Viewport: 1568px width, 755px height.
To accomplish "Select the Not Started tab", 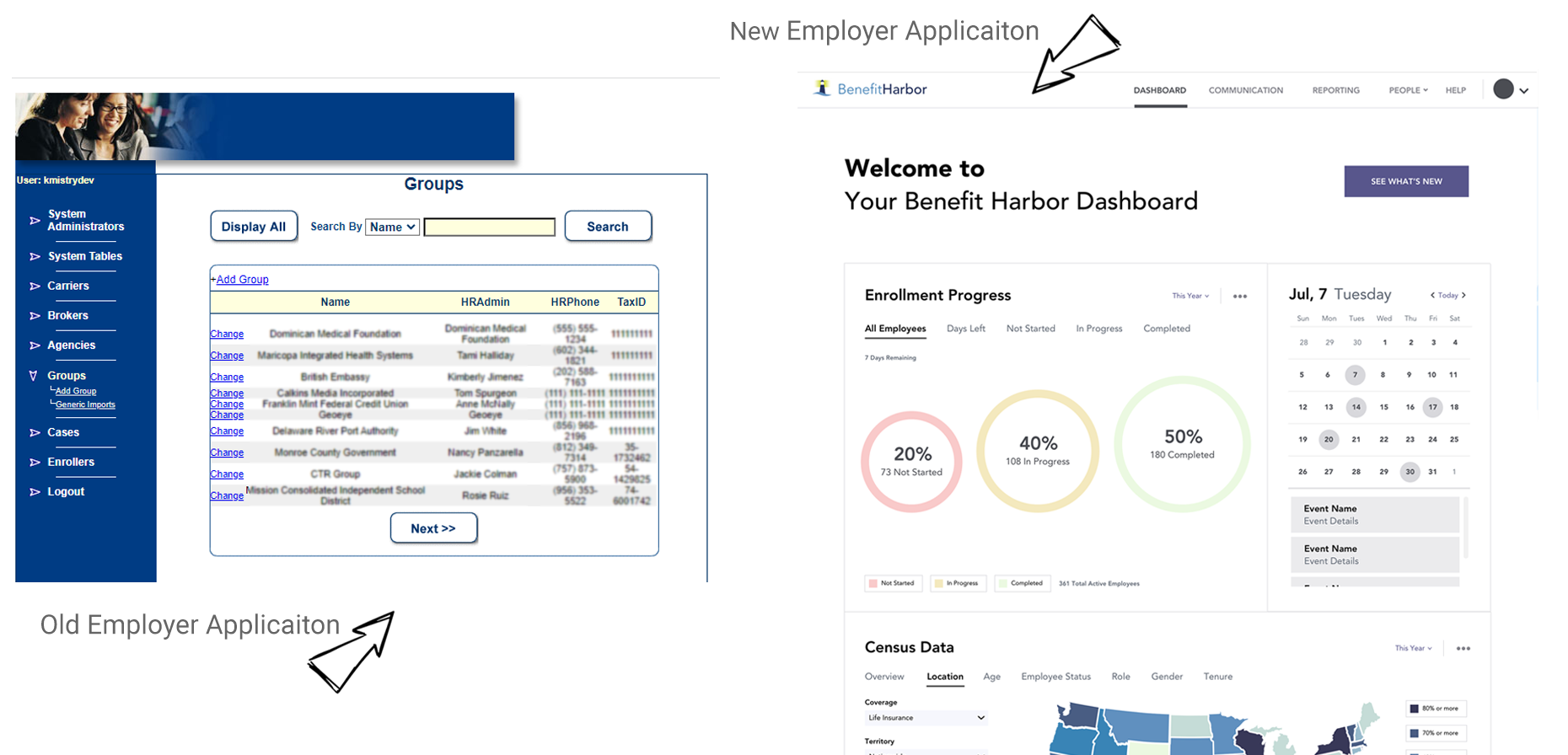I will pos(1031,329).
